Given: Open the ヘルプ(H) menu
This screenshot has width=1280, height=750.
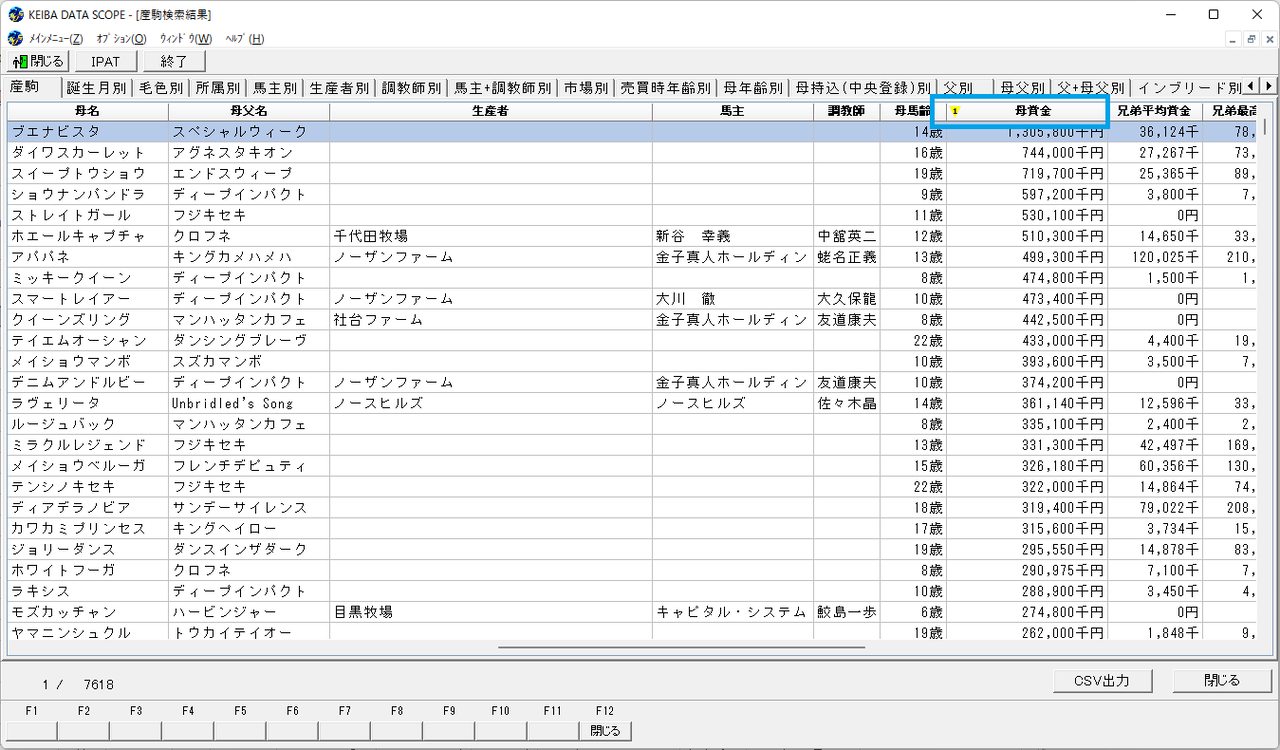Looking at the screenshot, I should click(245, 39).
